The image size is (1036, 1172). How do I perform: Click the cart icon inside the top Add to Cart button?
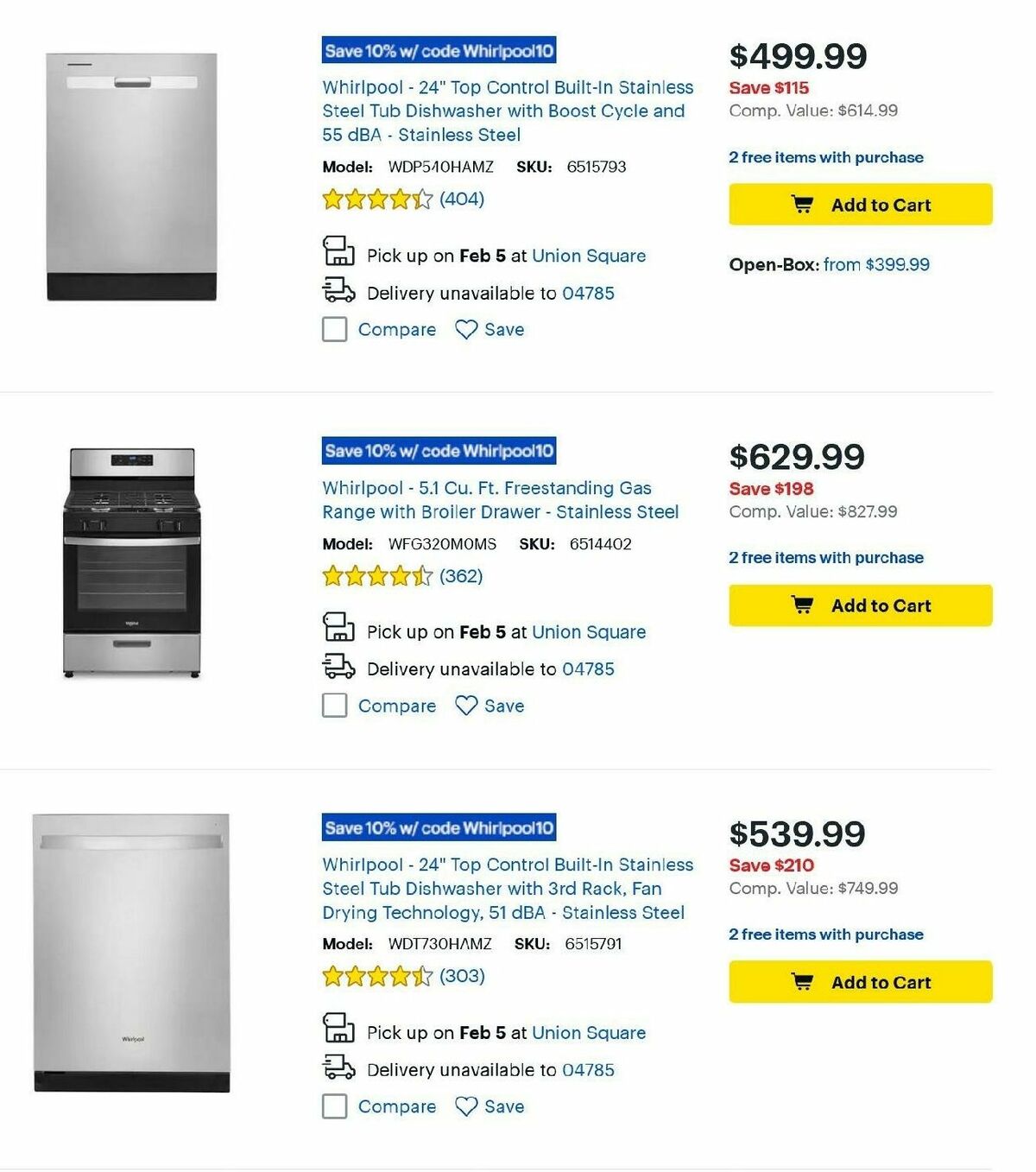[803, 204]
